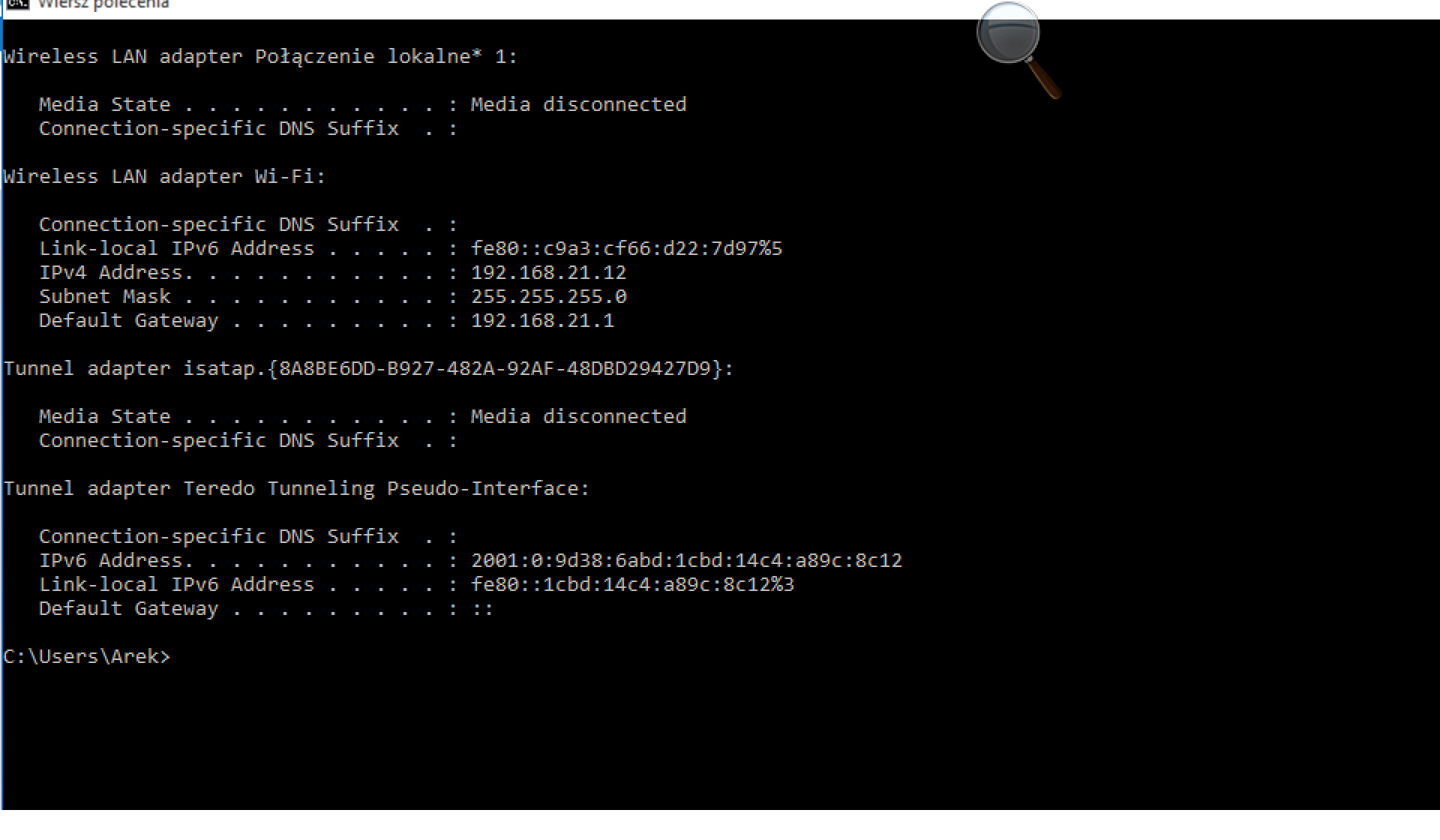This screenshot has width=1440, height=840.
Task: Click the Wi-Fi Subnet Mask label
Action: [105, 296]
